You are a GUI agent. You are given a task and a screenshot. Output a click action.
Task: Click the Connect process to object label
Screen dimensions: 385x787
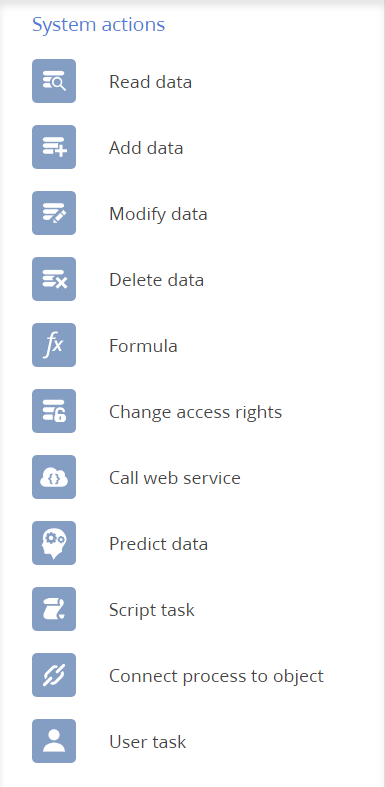[x=216, y=677]
